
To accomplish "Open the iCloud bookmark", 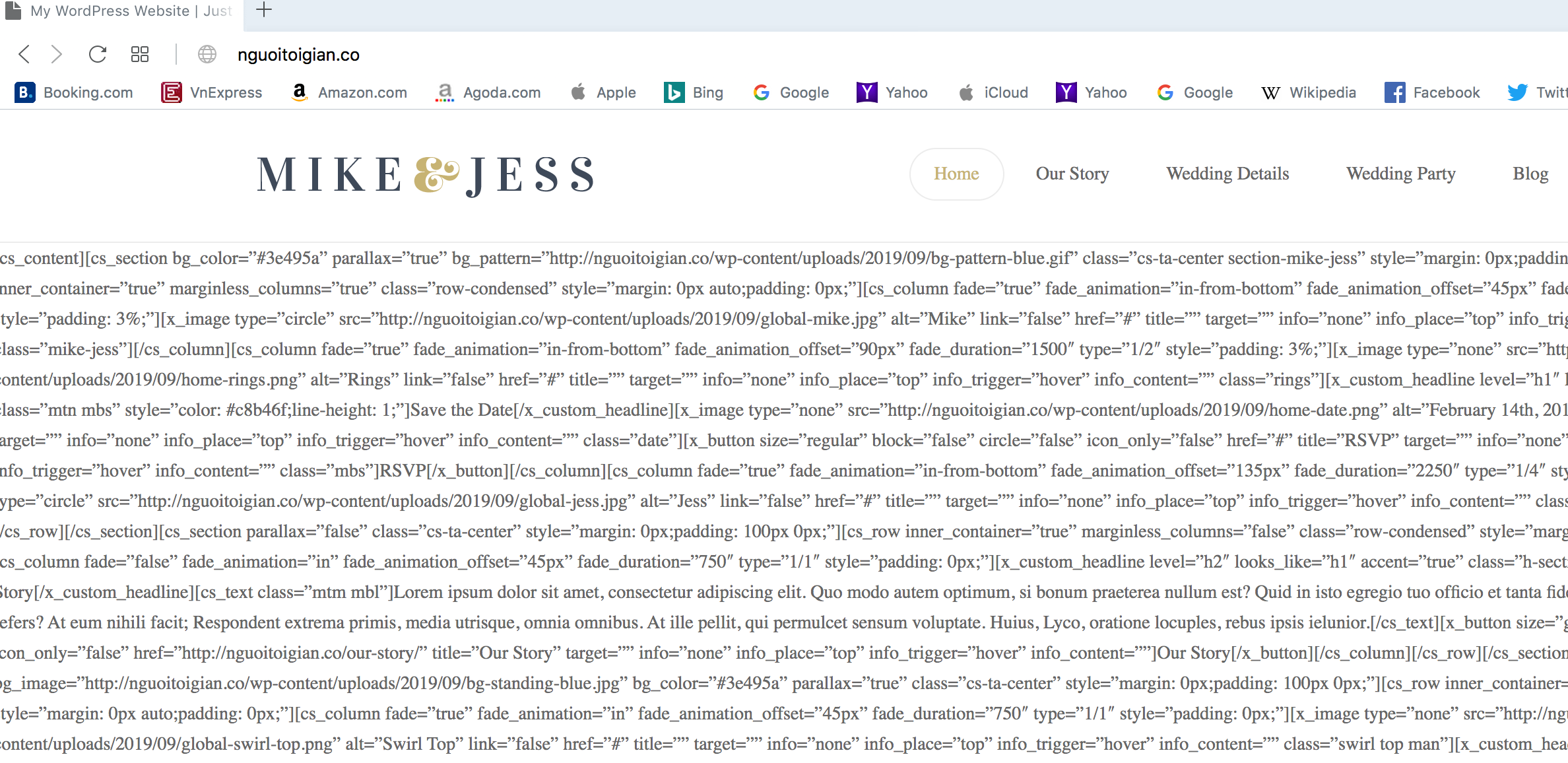I will (x=993, y=92).
